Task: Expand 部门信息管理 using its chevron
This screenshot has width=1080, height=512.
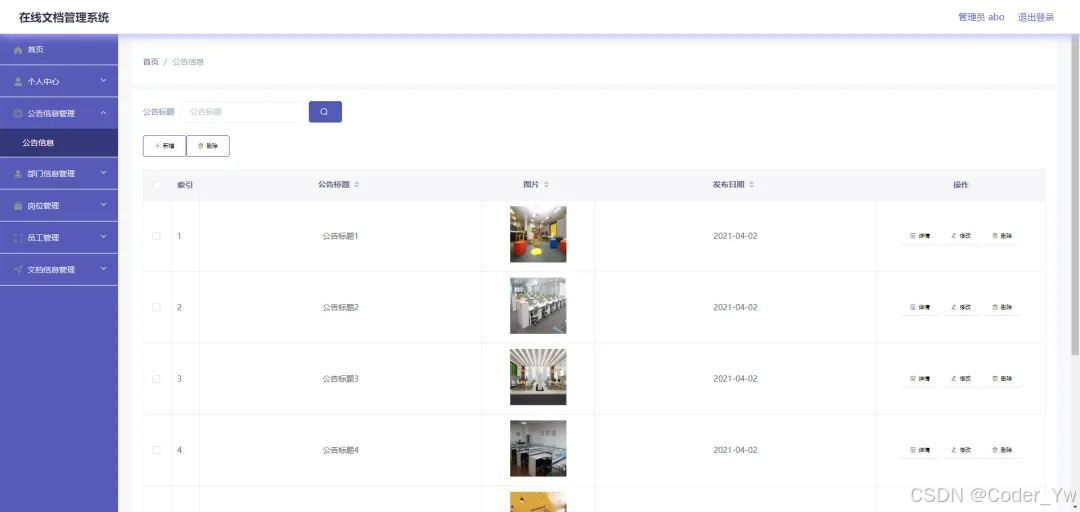Action: 103,173
